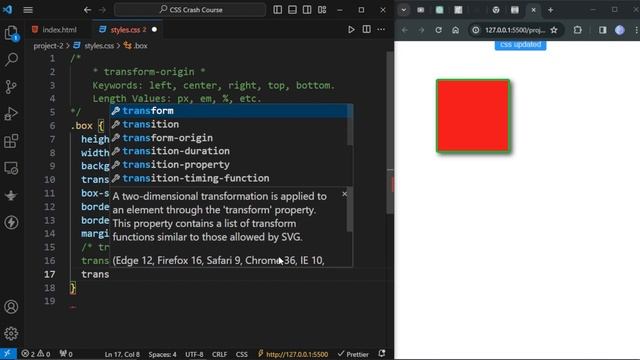
Task: Click the suggestion list scrollbar
Action: pos(350,124)
